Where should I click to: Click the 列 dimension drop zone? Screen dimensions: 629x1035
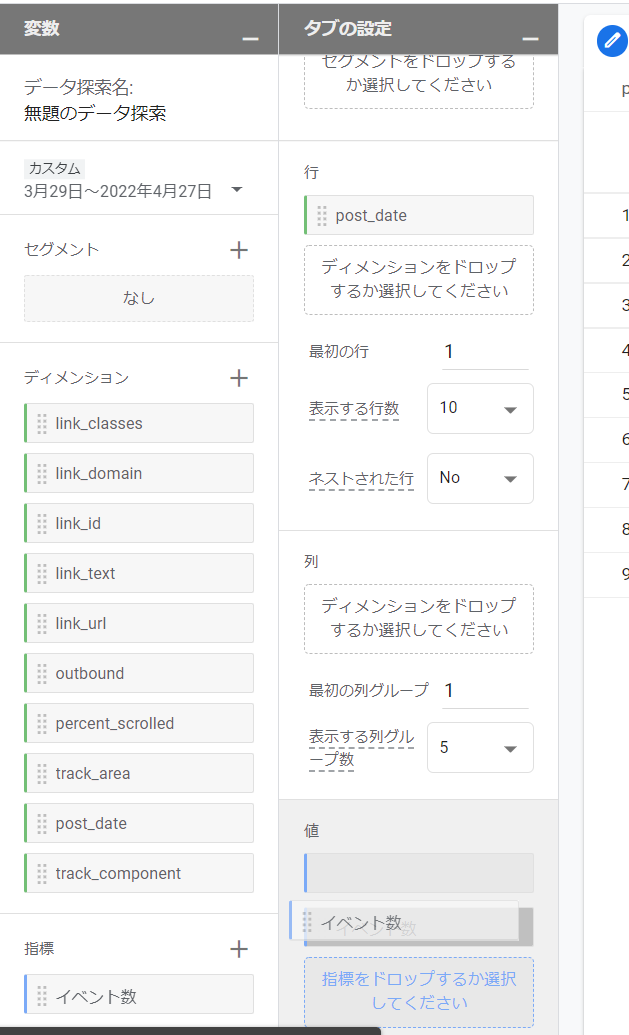point(419,619)
